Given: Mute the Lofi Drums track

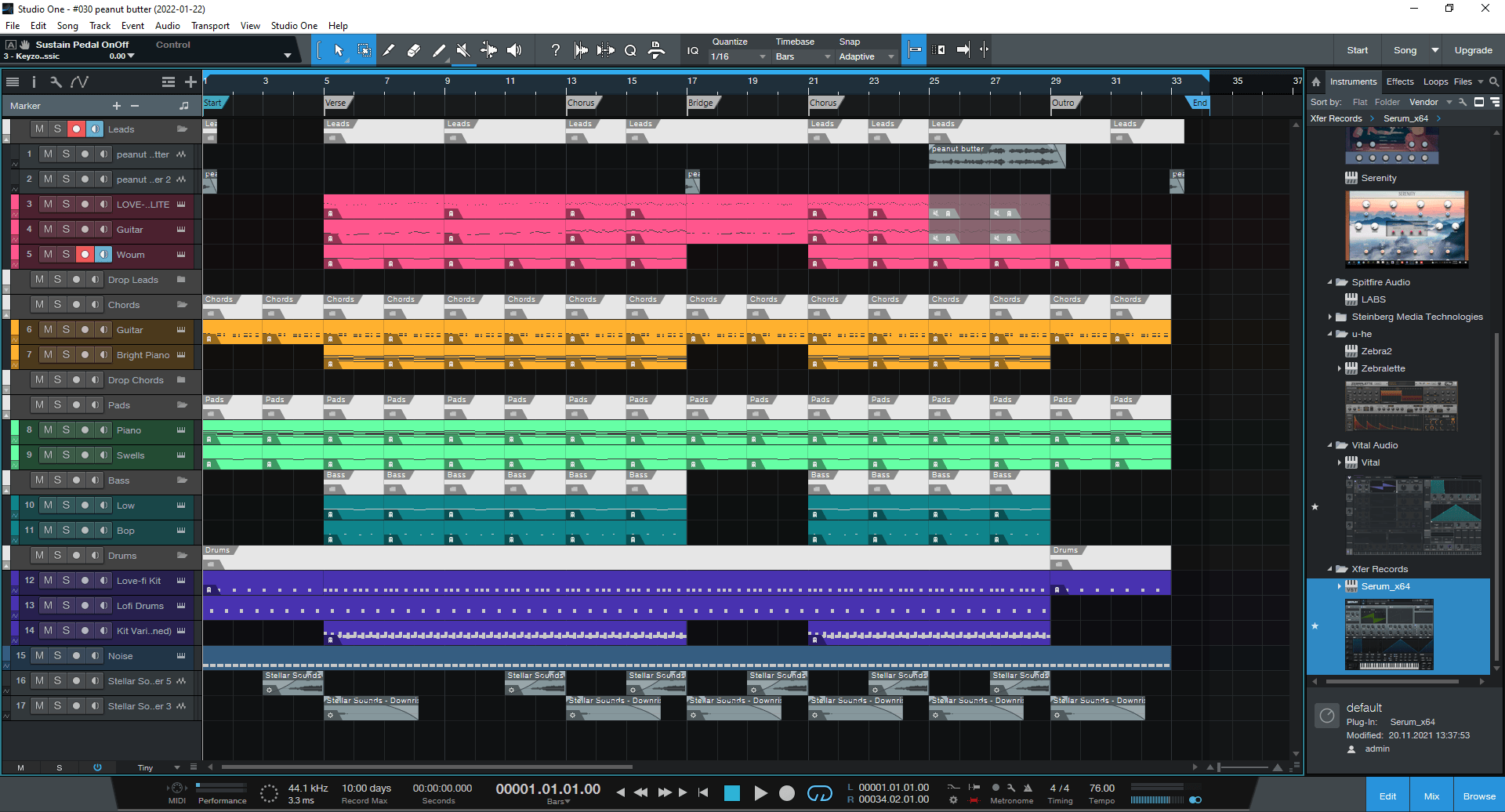Looking at the screenshot, I should tap(48, 606).
